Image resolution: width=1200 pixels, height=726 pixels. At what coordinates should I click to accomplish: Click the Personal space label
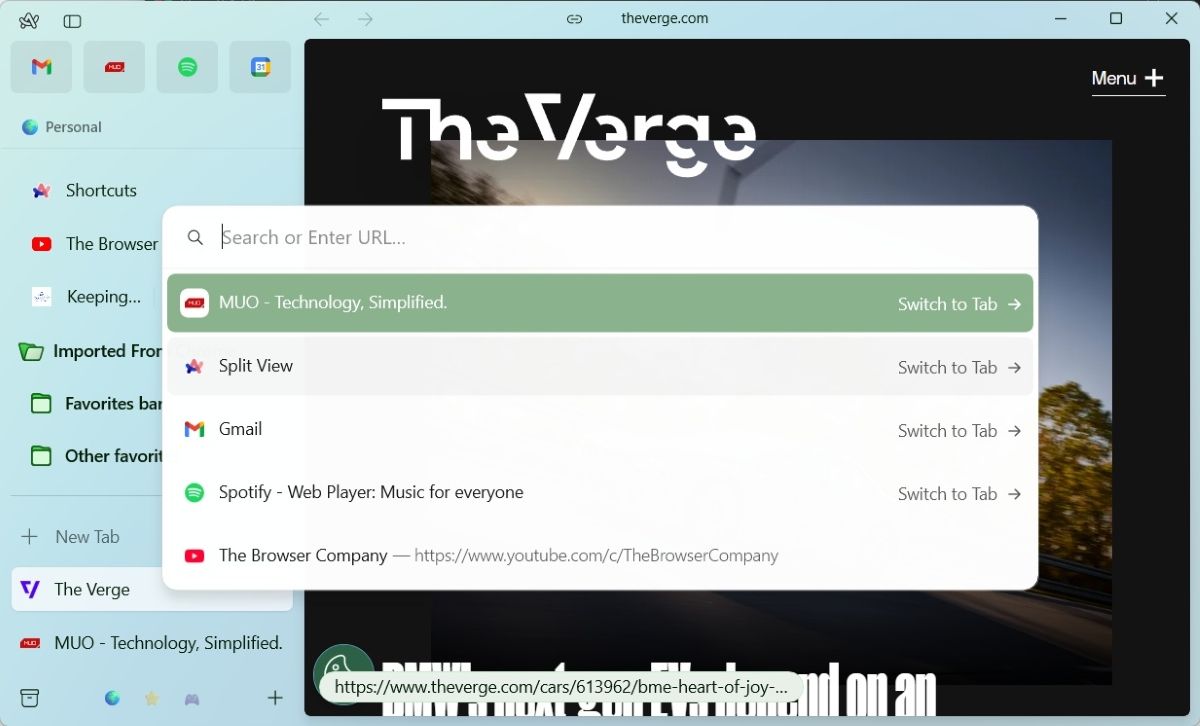[x=73, y=127]
